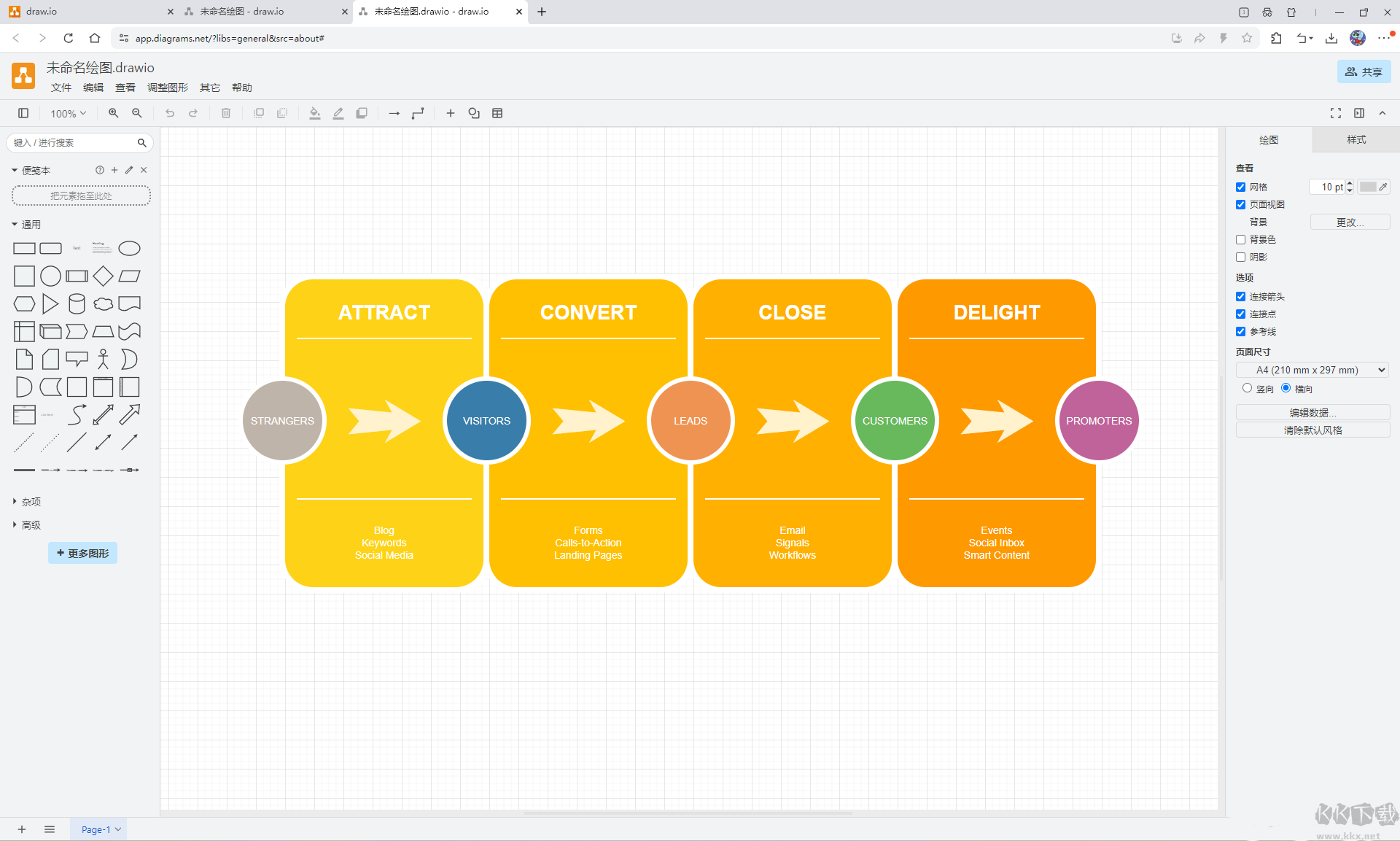Click the undo arrow icon
The image size is (1400, 841).
[x=170, y=113]
